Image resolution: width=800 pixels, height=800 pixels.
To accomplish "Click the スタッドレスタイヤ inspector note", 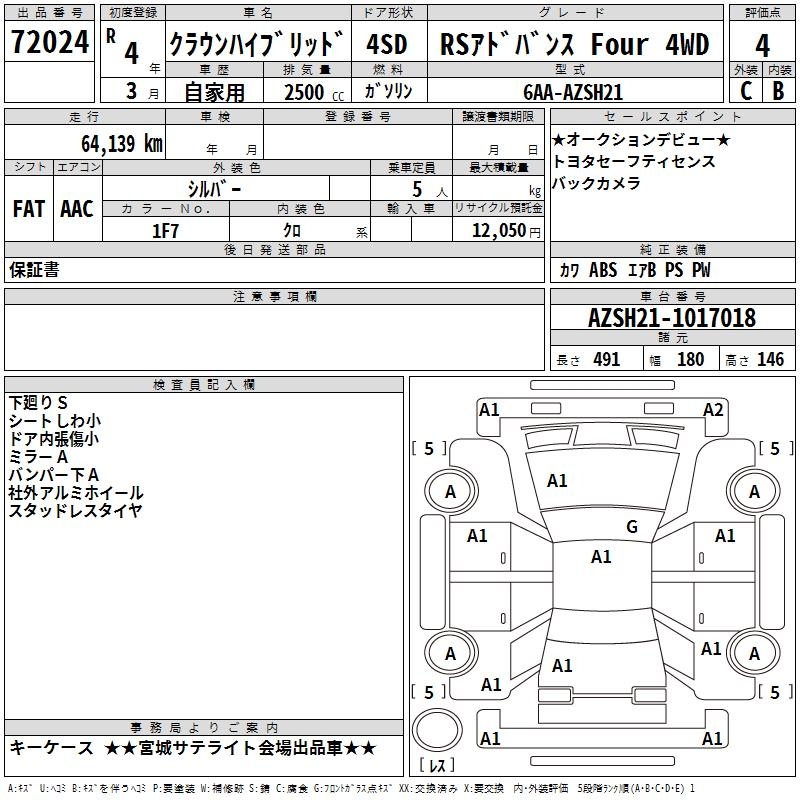I will tap(75, 510).
